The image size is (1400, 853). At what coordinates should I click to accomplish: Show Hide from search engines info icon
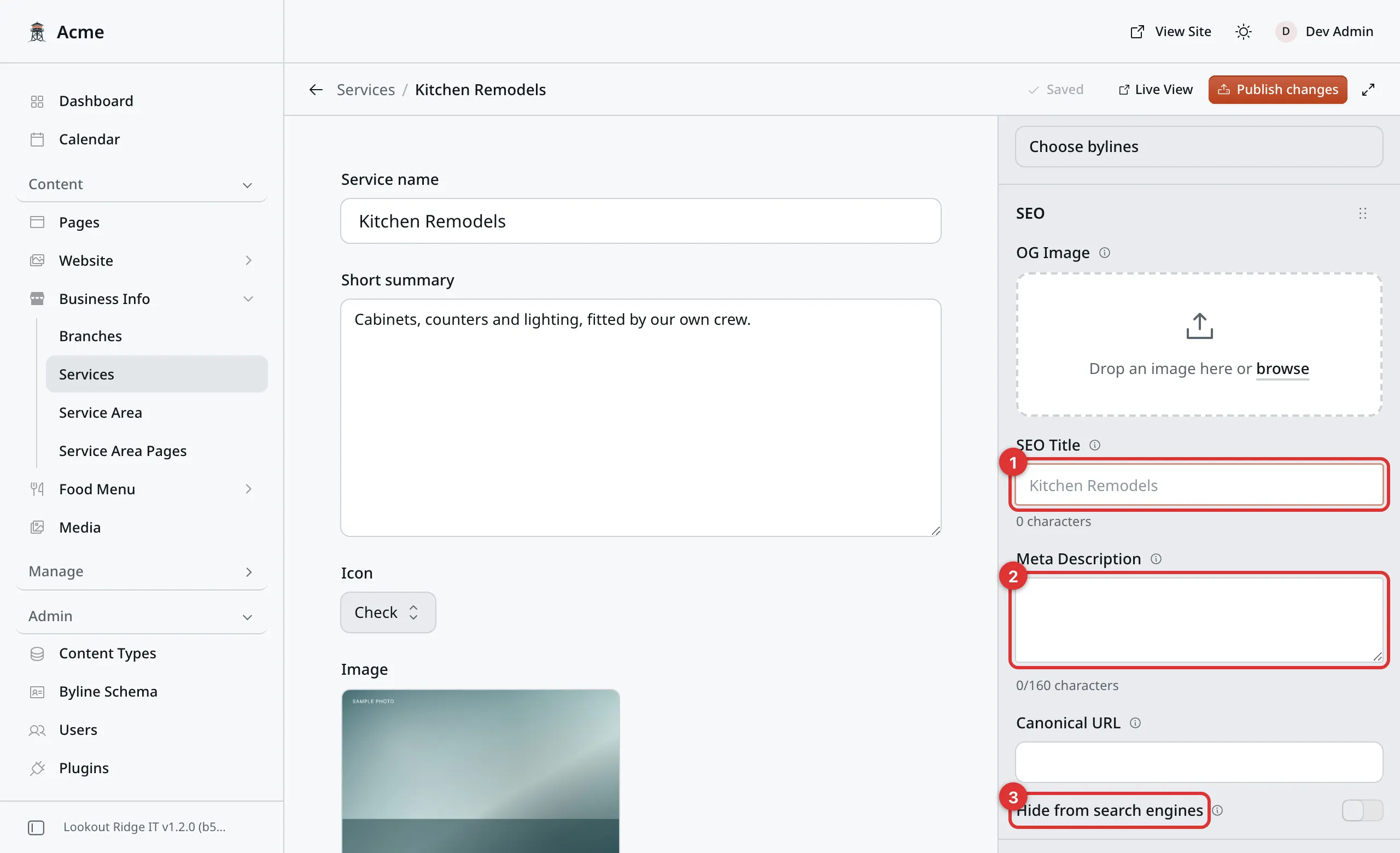pyautogui.click(x=1217, y=810)
